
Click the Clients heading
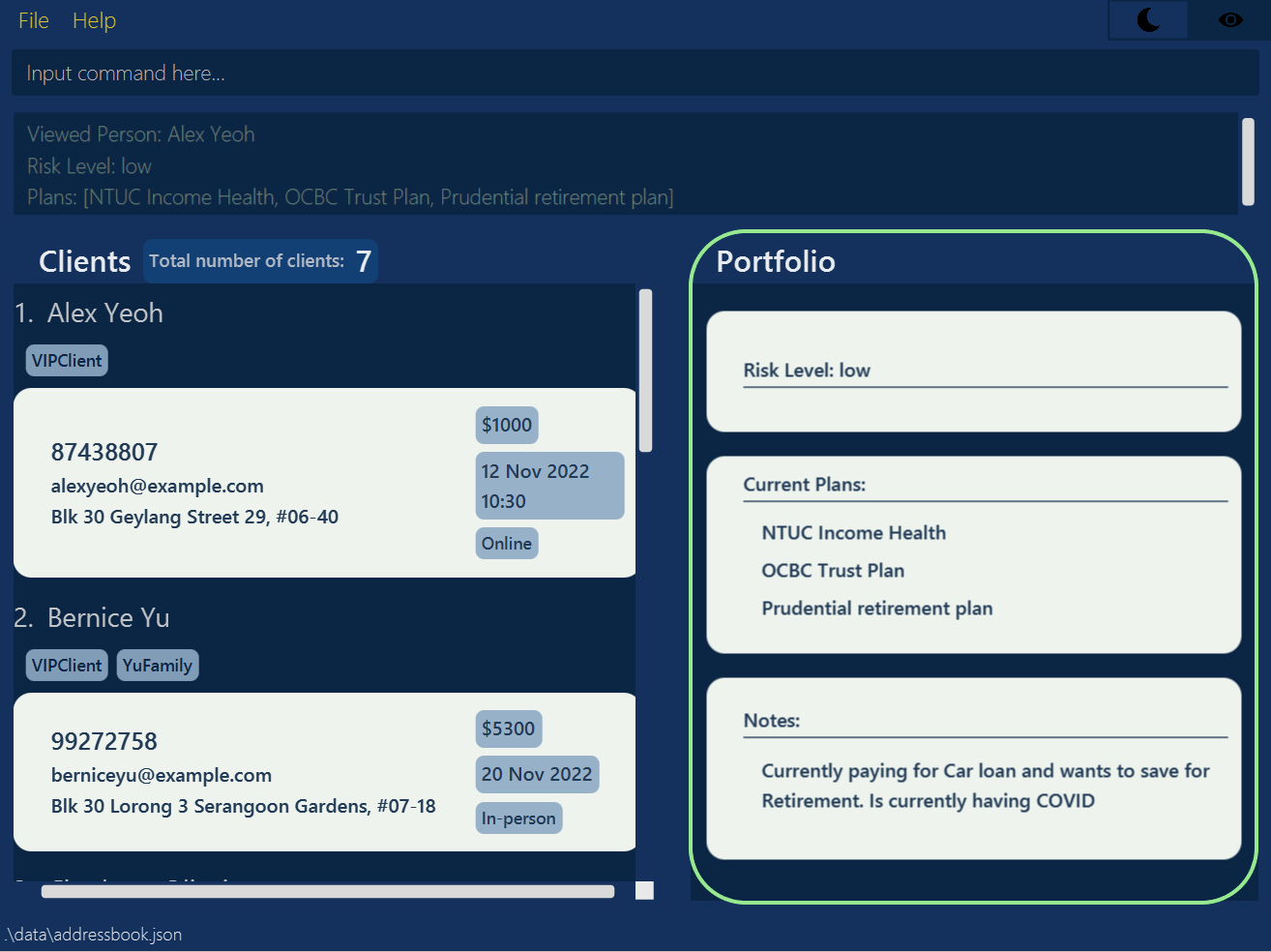[x=85, y=262]
